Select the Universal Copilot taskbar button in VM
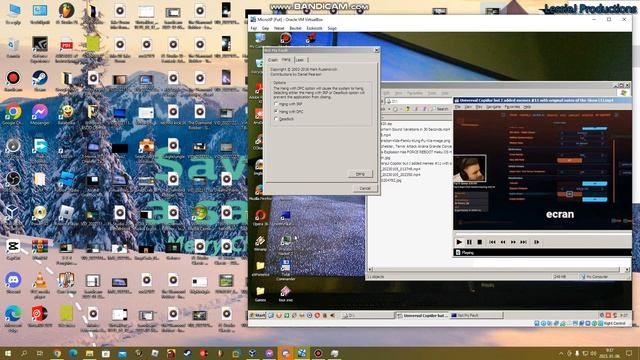640x360 pixels. [x=422, y=316]
